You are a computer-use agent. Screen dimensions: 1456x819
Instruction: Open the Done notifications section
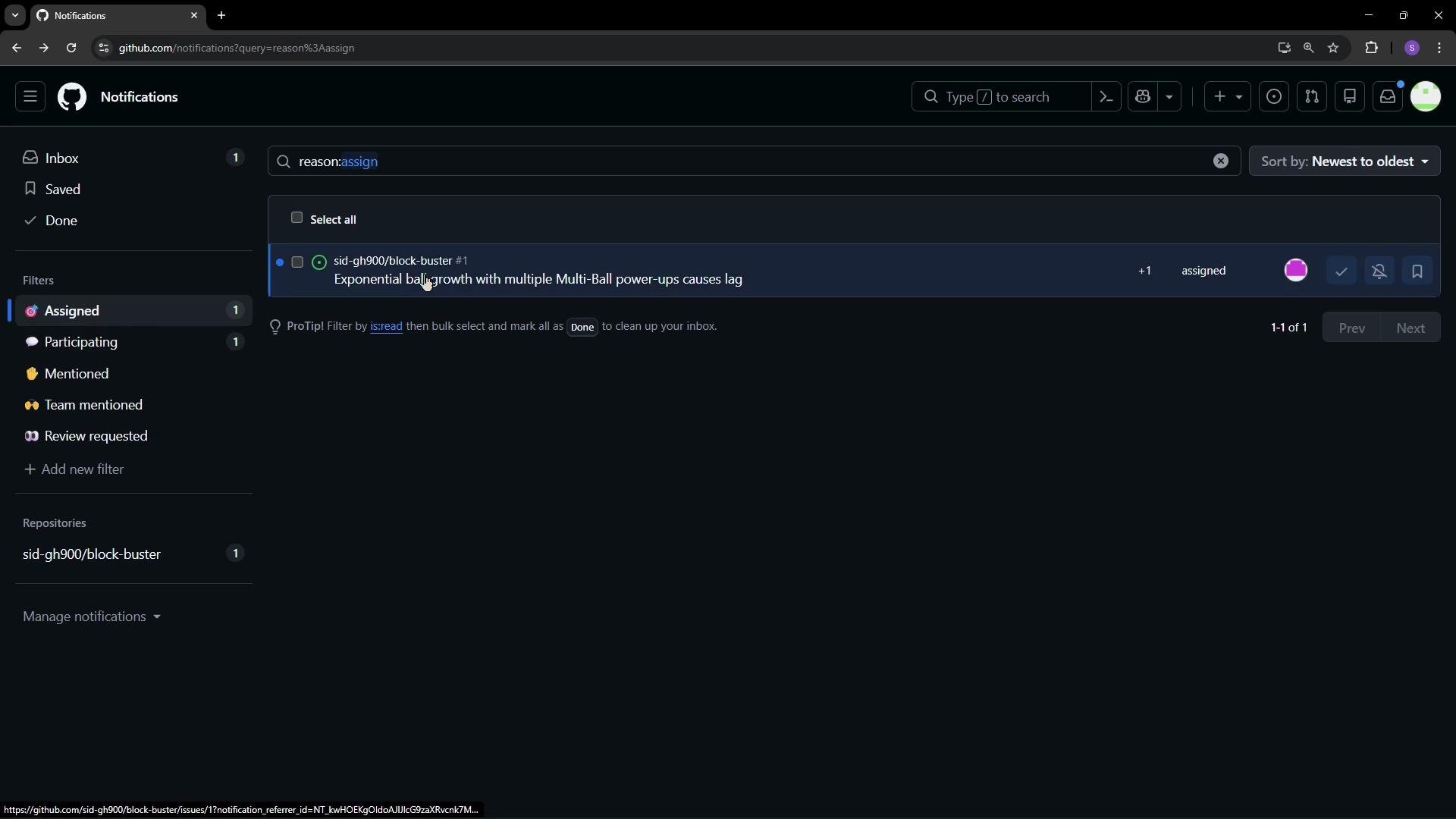[133, 220]
